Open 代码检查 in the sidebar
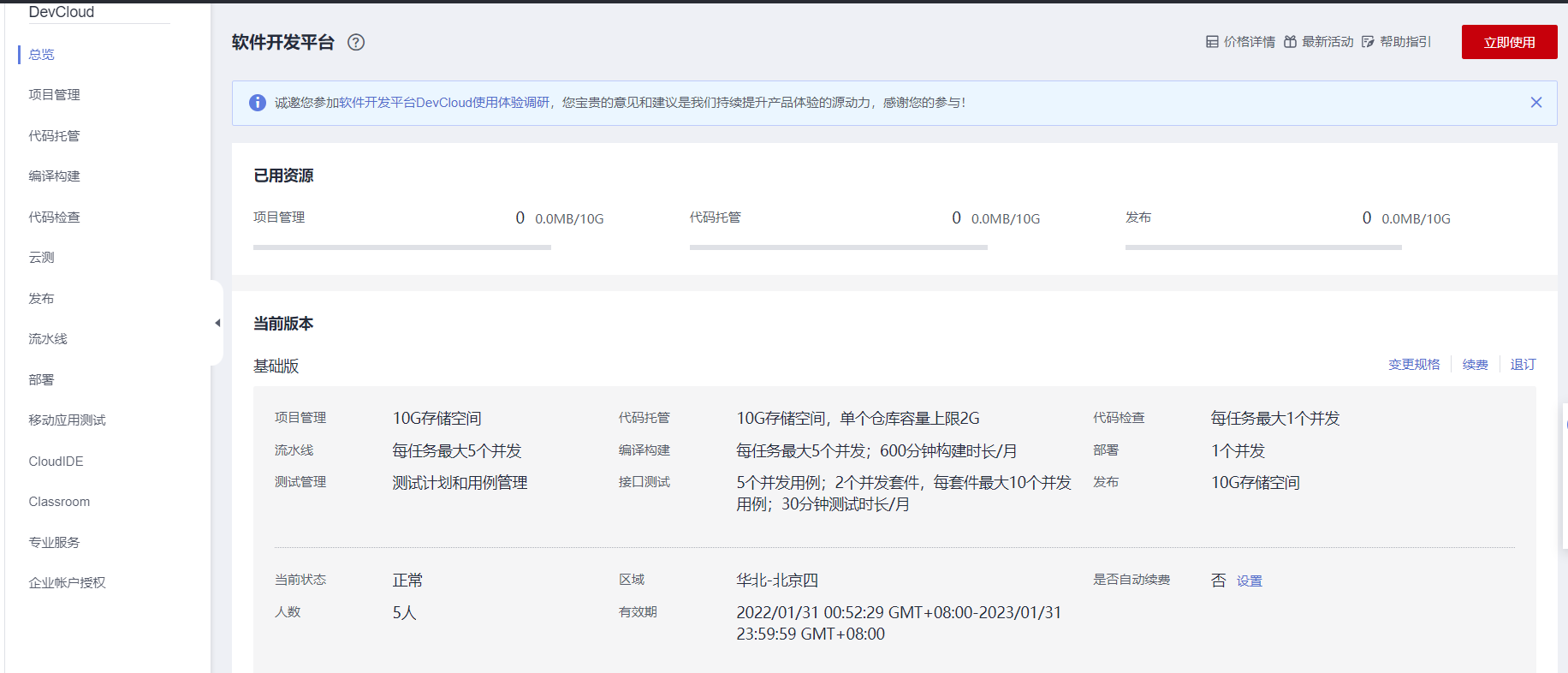 click(x=54, y=217)
